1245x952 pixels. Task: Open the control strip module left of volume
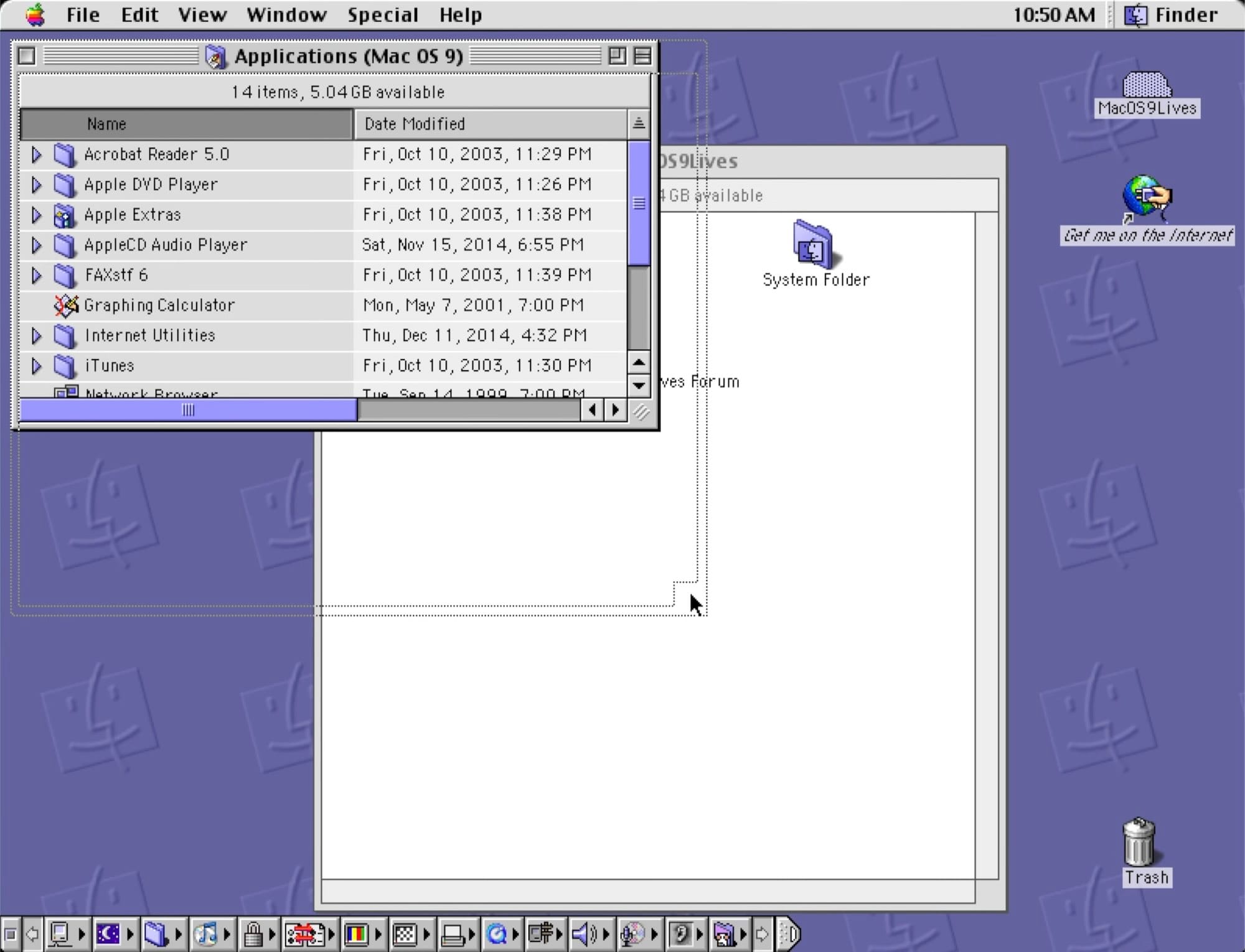click(x=545, y=933)
